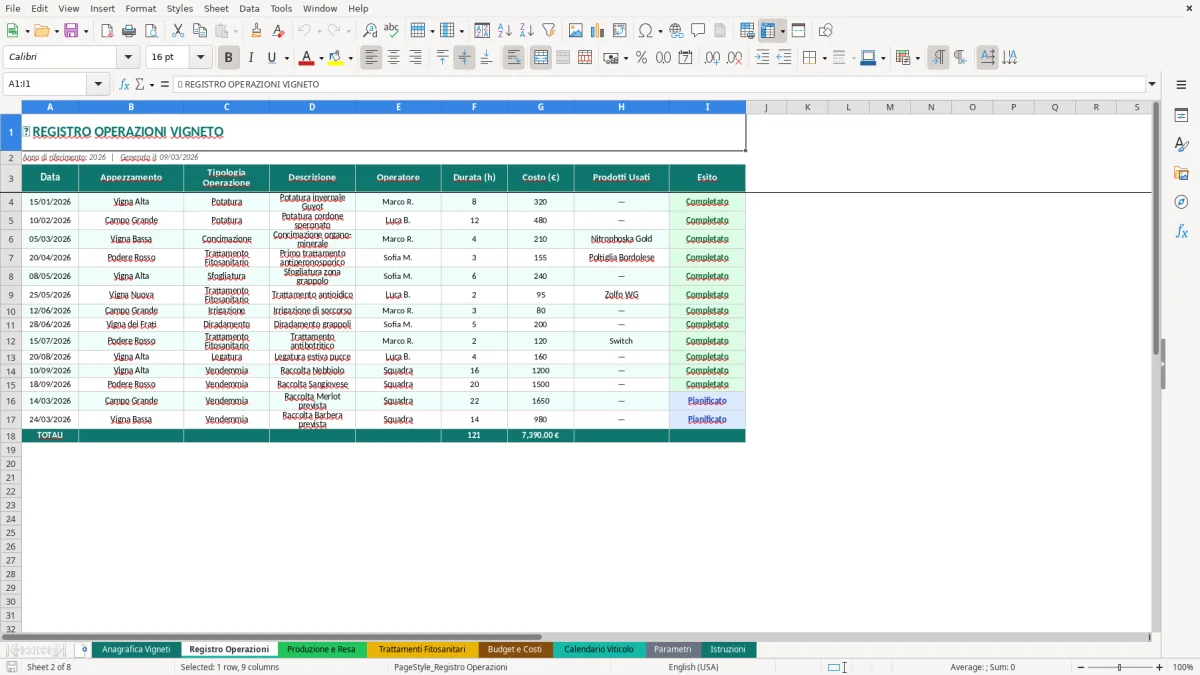Image resolution: width=1200 pixels, height=675 pixels.
Task: Toggle Underline formatting
Action: [x=271, y=58]
